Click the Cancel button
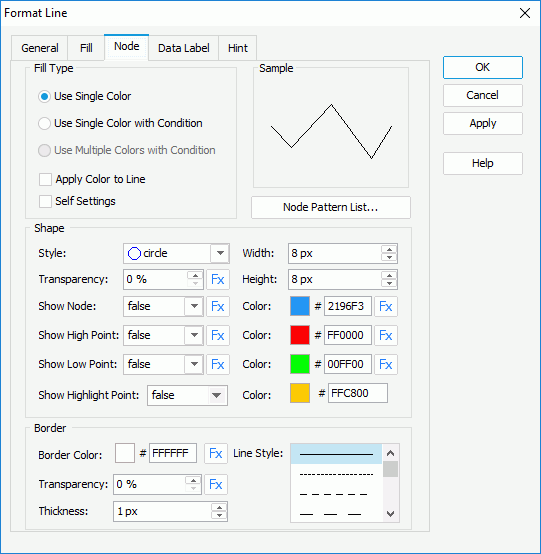 point(483,95)
